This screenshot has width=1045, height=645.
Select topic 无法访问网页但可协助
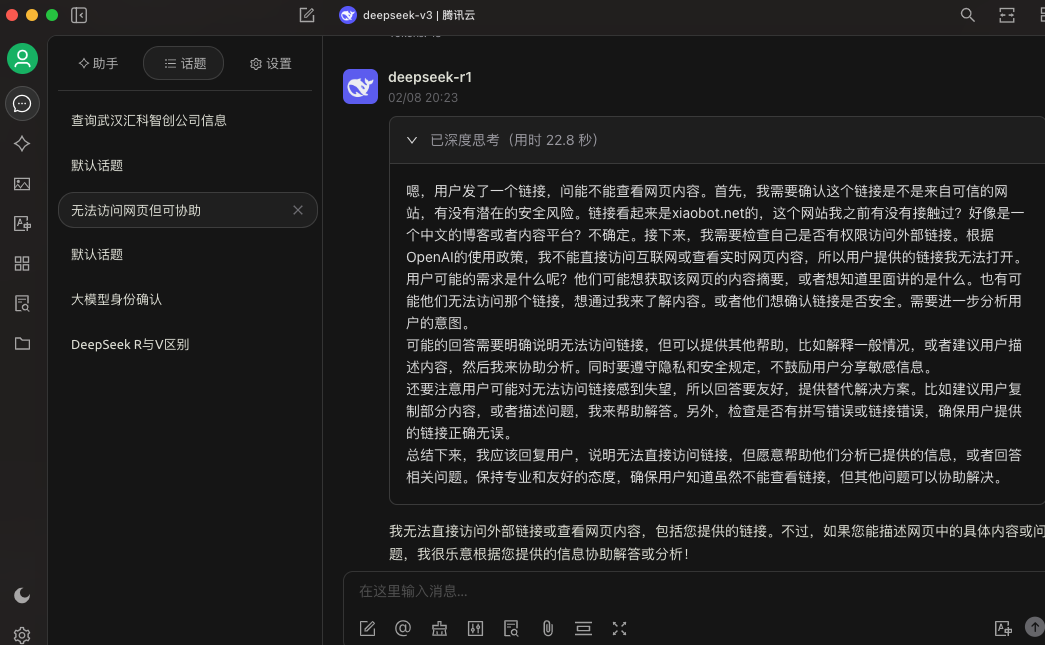(188, 211)
